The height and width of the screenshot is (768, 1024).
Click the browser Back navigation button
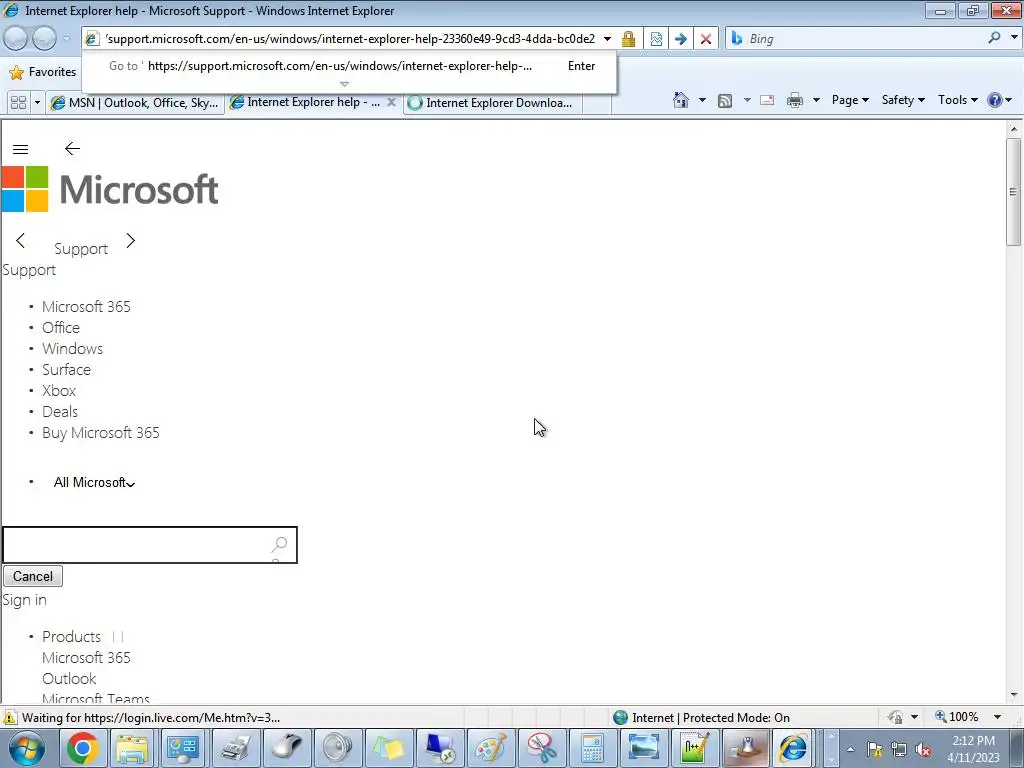16,39
